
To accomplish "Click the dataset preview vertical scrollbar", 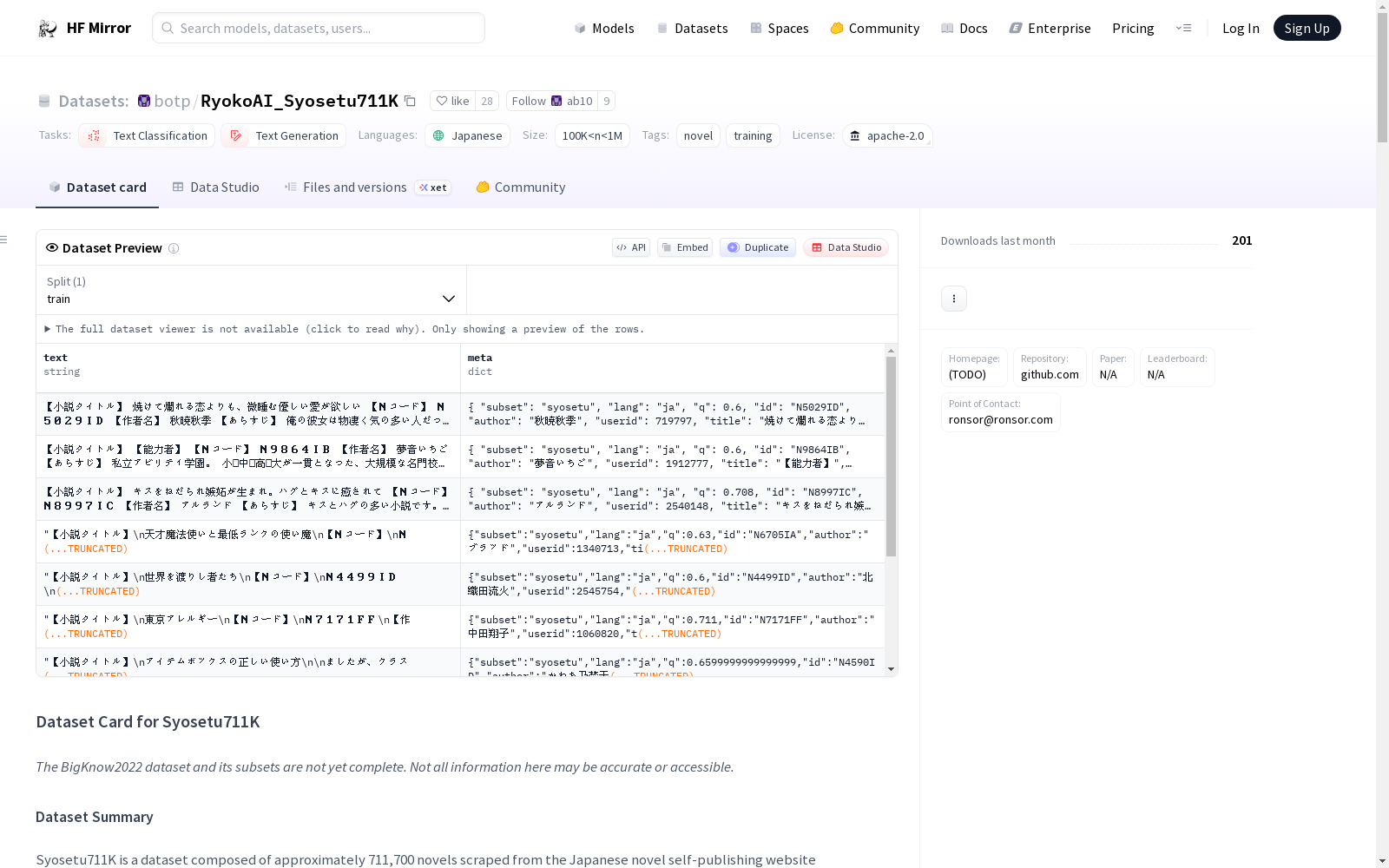I will point(891,457).
